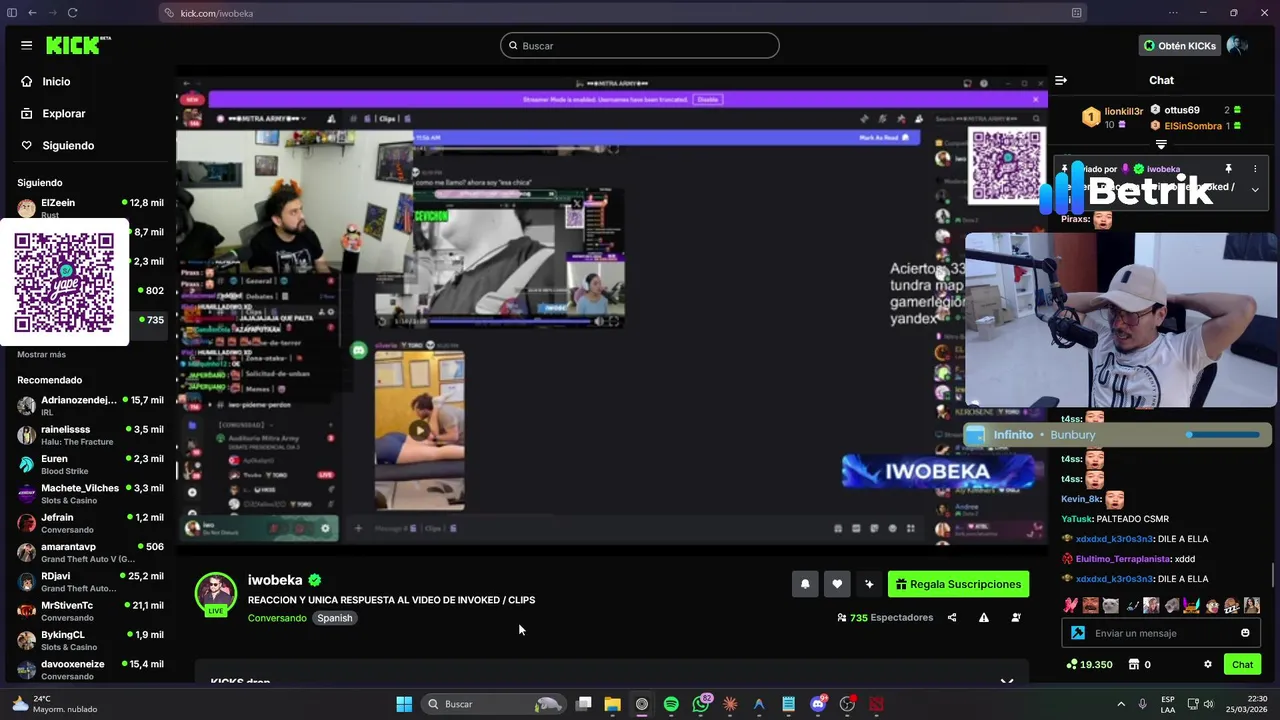Screen dimensions: 1280x720
Task: Open reader view icon in address bar
Action: 1076,13
